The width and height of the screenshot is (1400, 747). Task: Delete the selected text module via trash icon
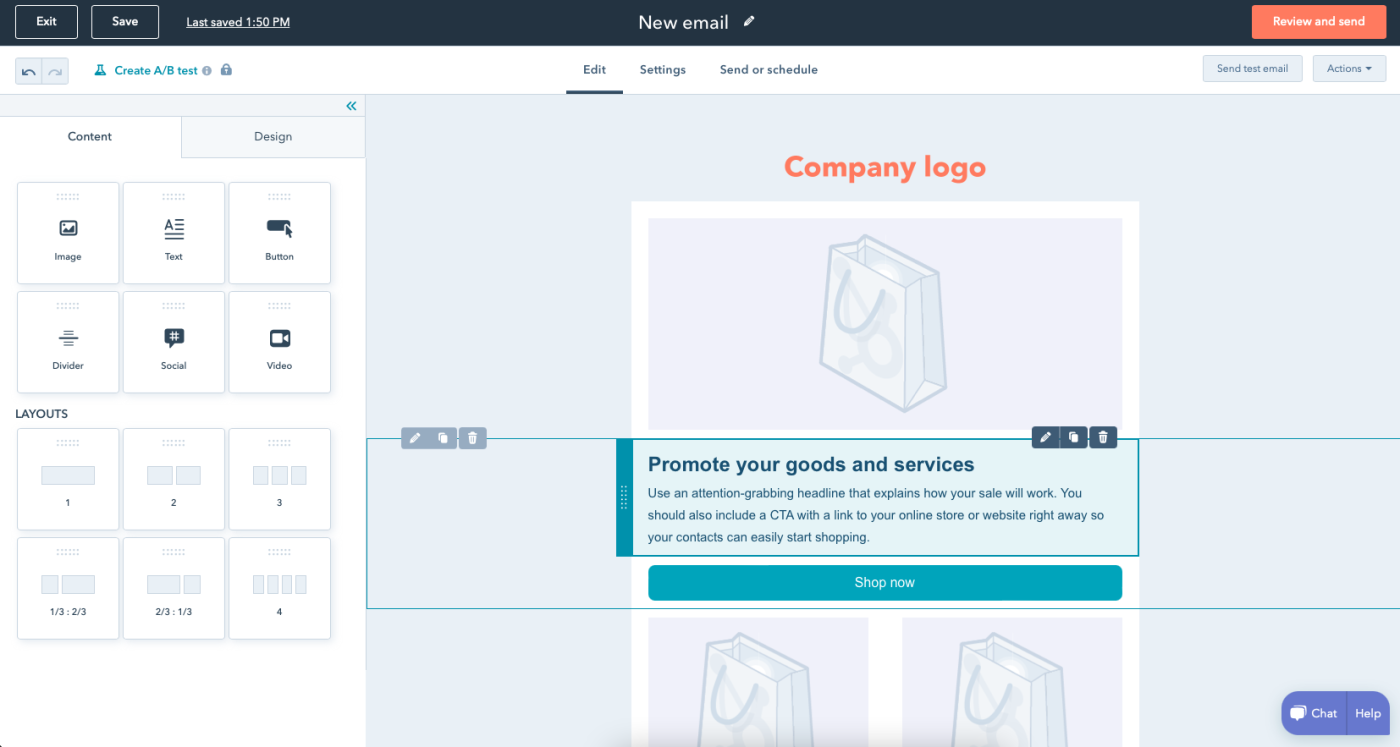[1103, 437]
